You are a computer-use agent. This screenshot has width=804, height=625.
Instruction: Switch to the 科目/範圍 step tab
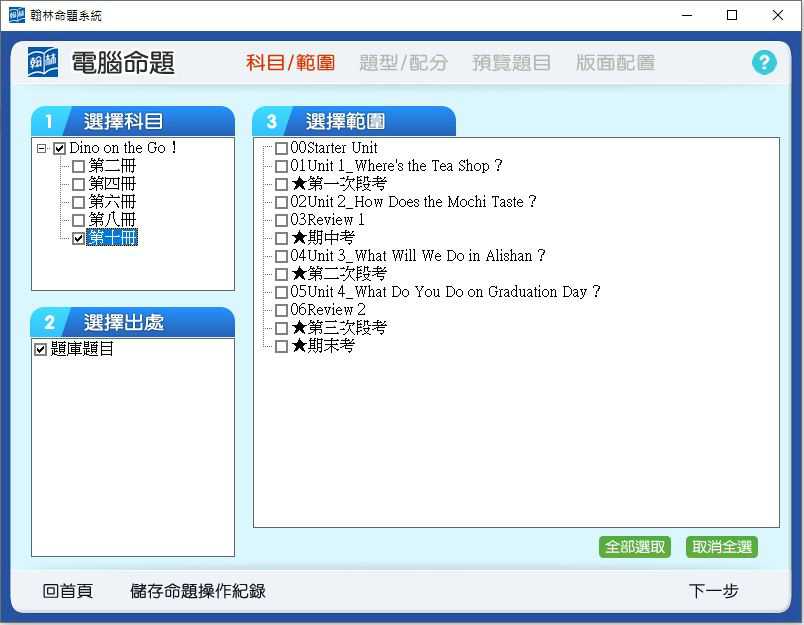(x=290, y=63)
